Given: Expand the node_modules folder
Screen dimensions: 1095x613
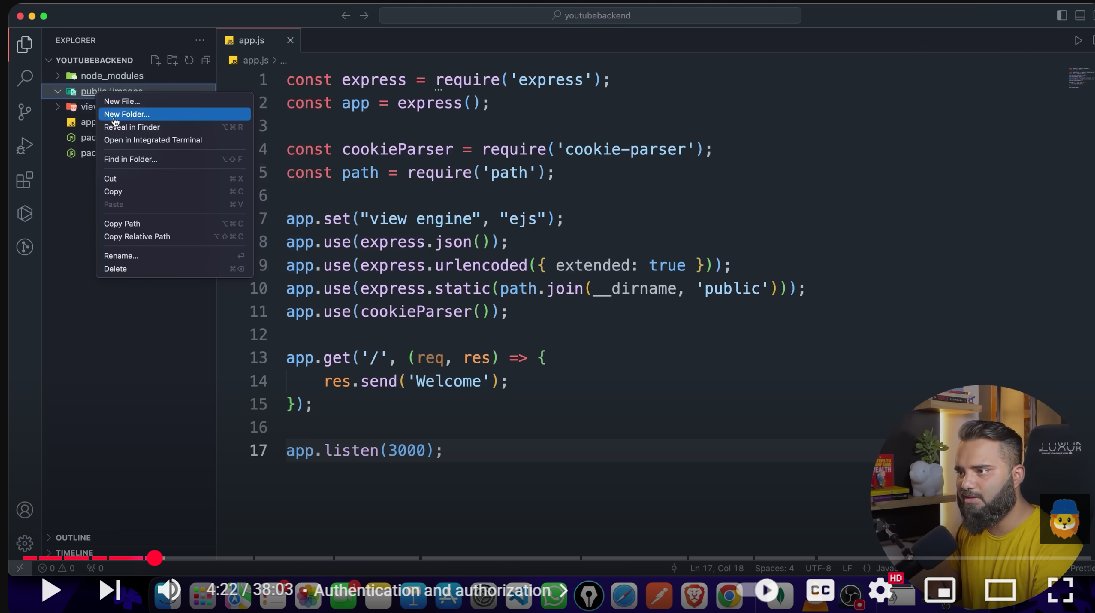Looking at the screenshot, I should click(x=58, y=75).
